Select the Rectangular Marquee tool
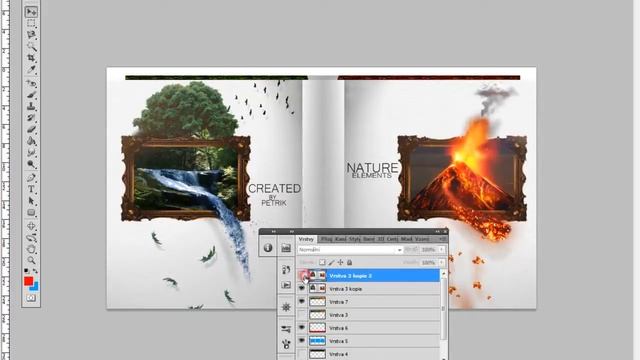This screenshot has width=640, height=360. point(31,24)
